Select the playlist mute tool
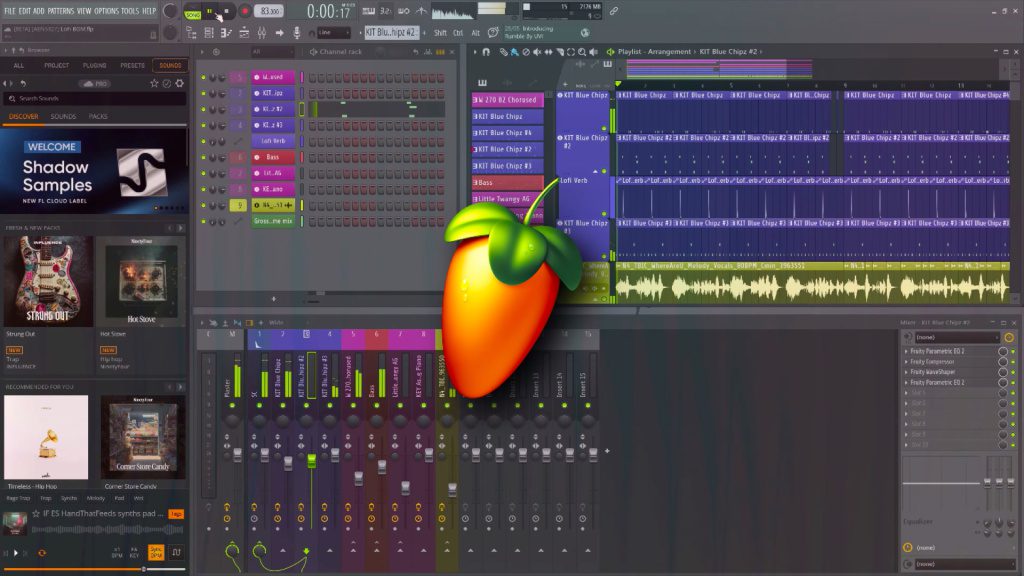This screenshot has width=1024, height=576. point(537,52)
